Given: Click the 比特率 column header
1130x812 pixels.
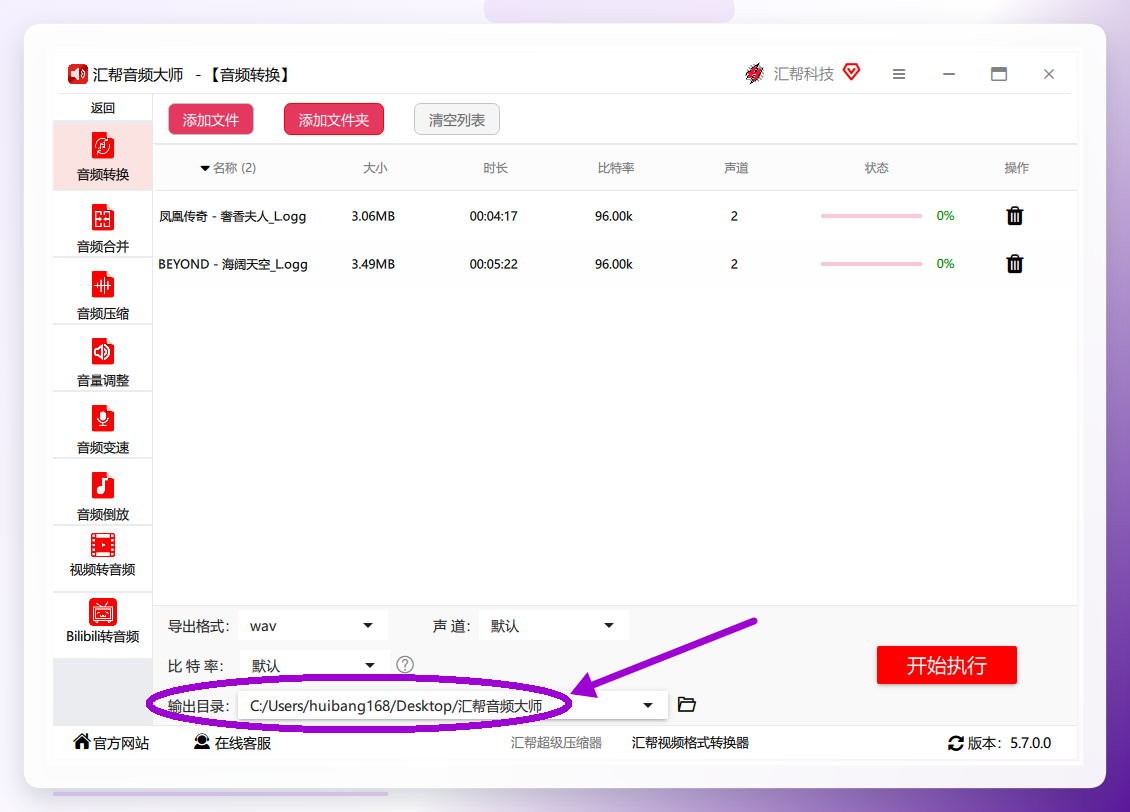Looking at the screenshot, I should [616, 168].
